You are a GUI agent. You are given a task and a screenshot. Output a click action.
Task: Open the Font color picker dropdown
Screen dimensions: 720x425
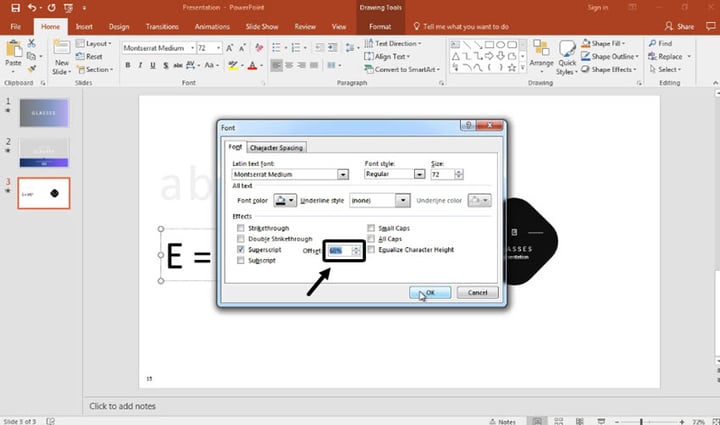point(291,201)
